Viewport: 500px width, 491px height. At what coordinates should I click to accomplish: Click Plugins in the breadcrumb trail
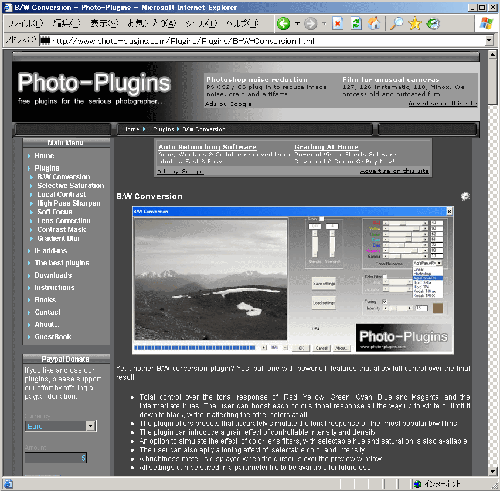click(x=163, y=129)
